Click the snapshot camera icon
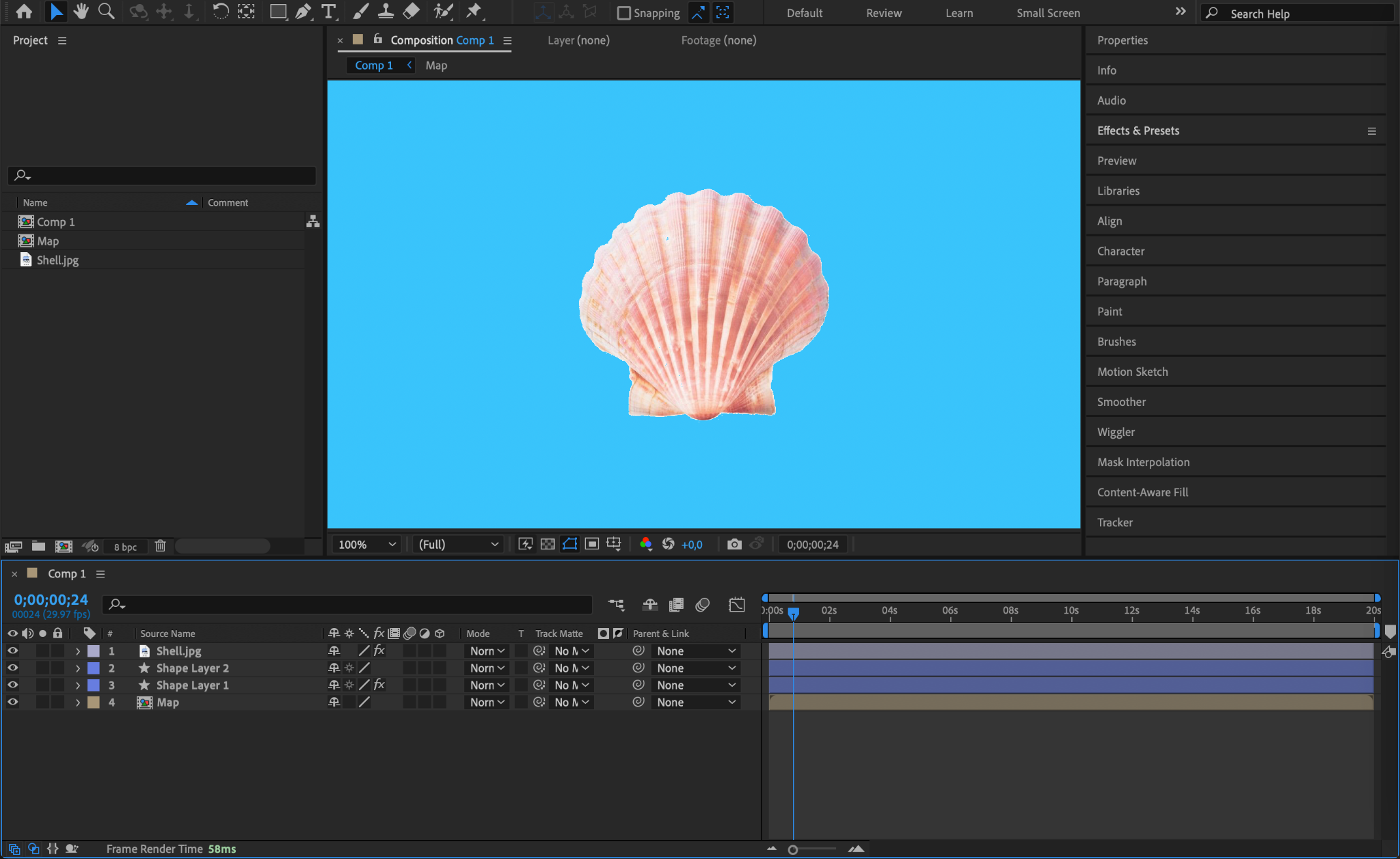This screenshot has width=1400, height=859. pos(734,544)
